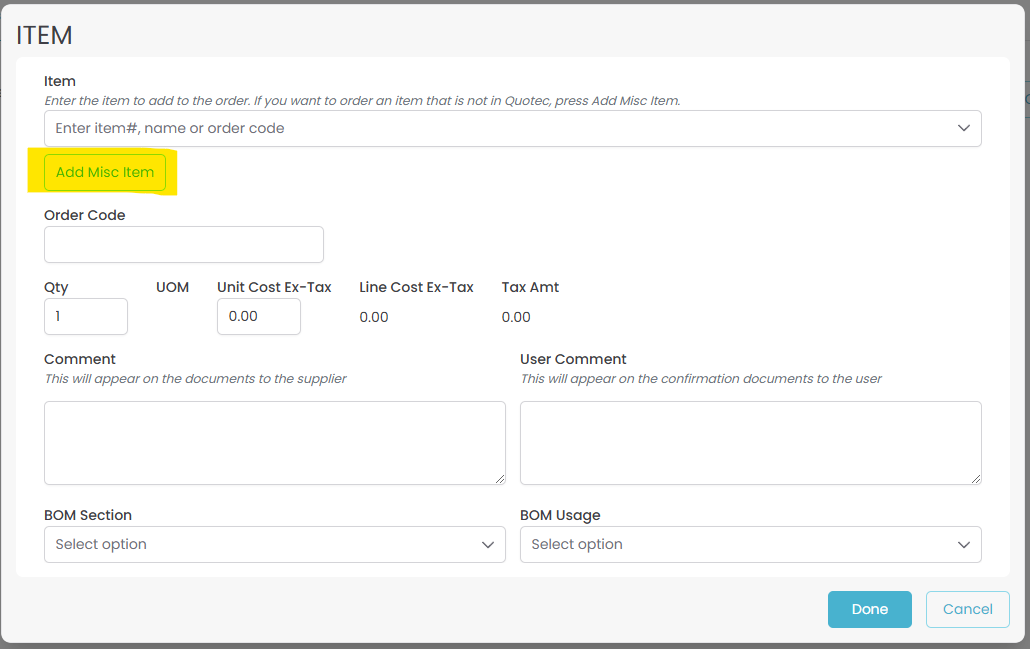Click the ITEM dialog title heading
The image size is (1030, 649).
pyautogui.click(x=45, y=35)
